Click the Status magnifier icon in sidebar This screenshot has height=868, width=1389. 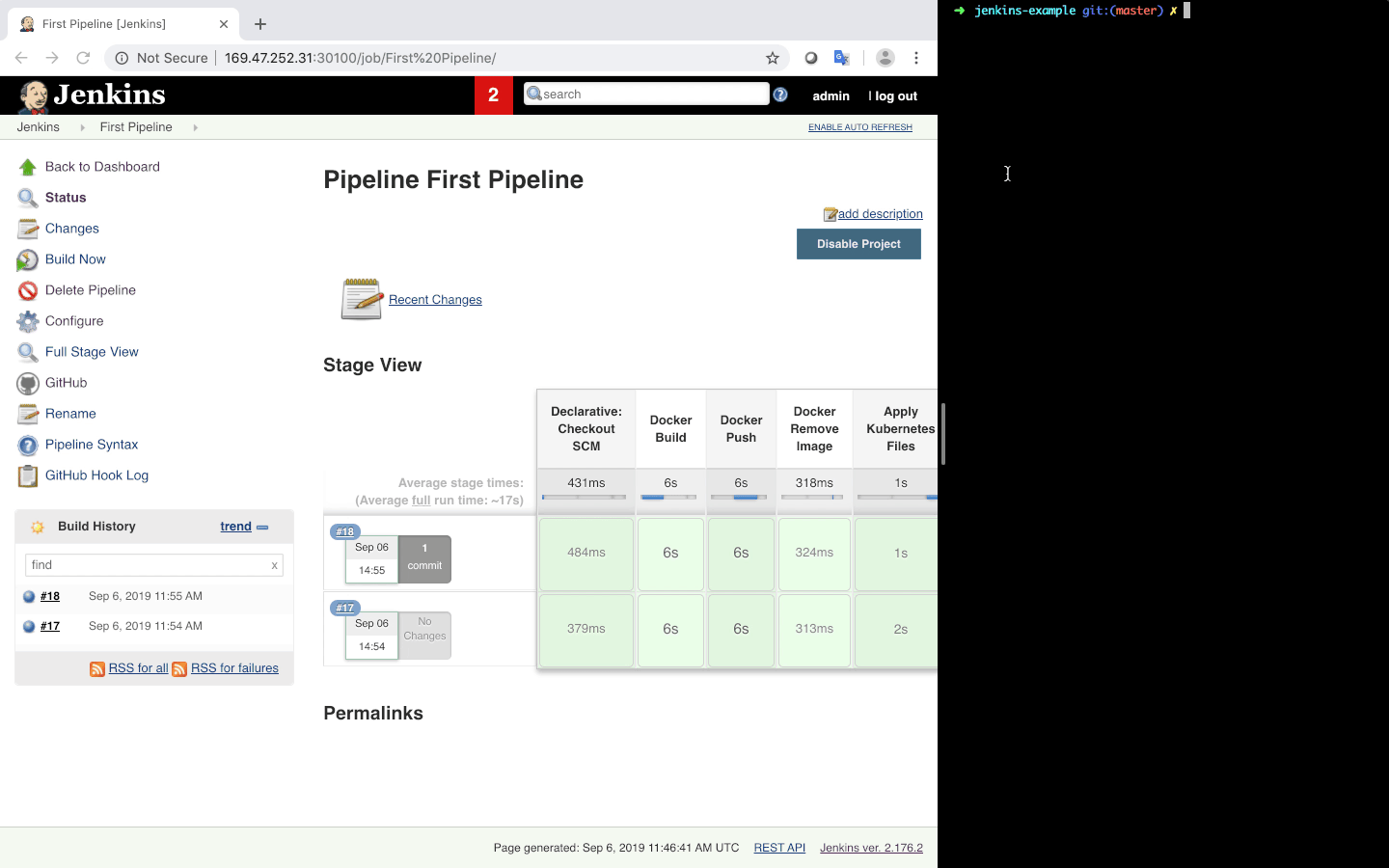(x=28, y=198)
